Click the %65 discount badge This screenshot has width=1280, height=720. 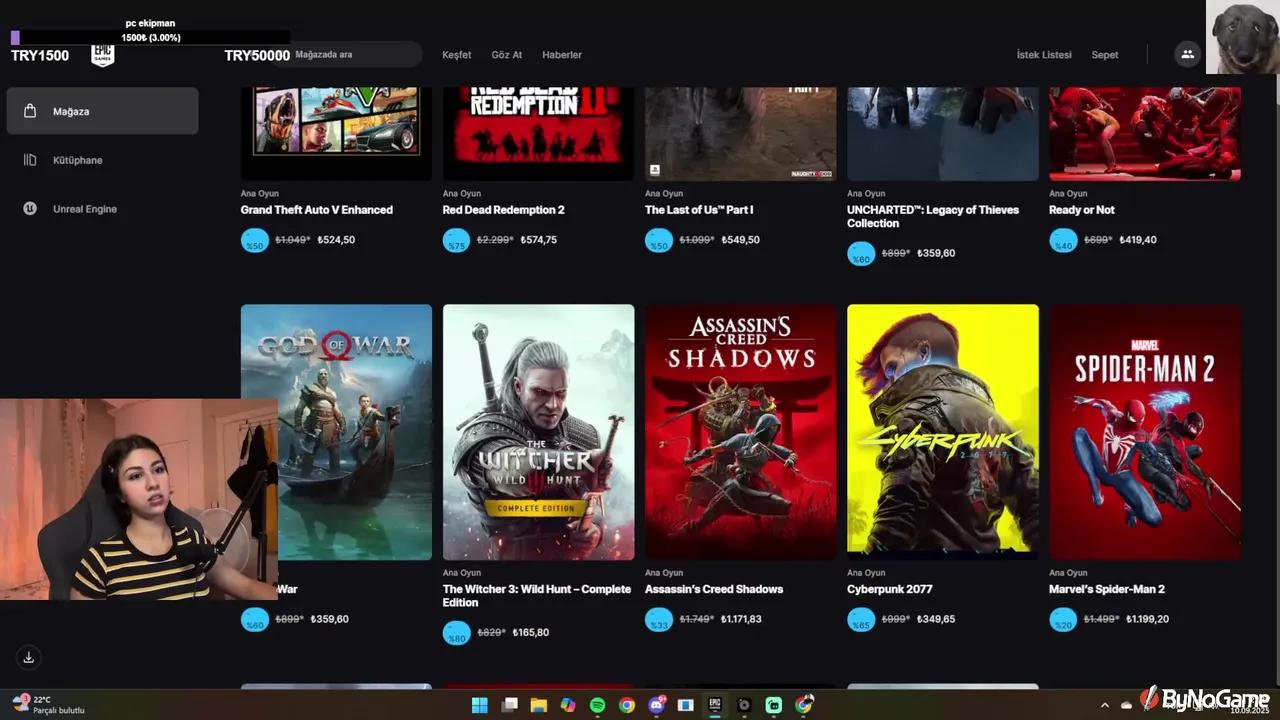click(x=861, y=620)
